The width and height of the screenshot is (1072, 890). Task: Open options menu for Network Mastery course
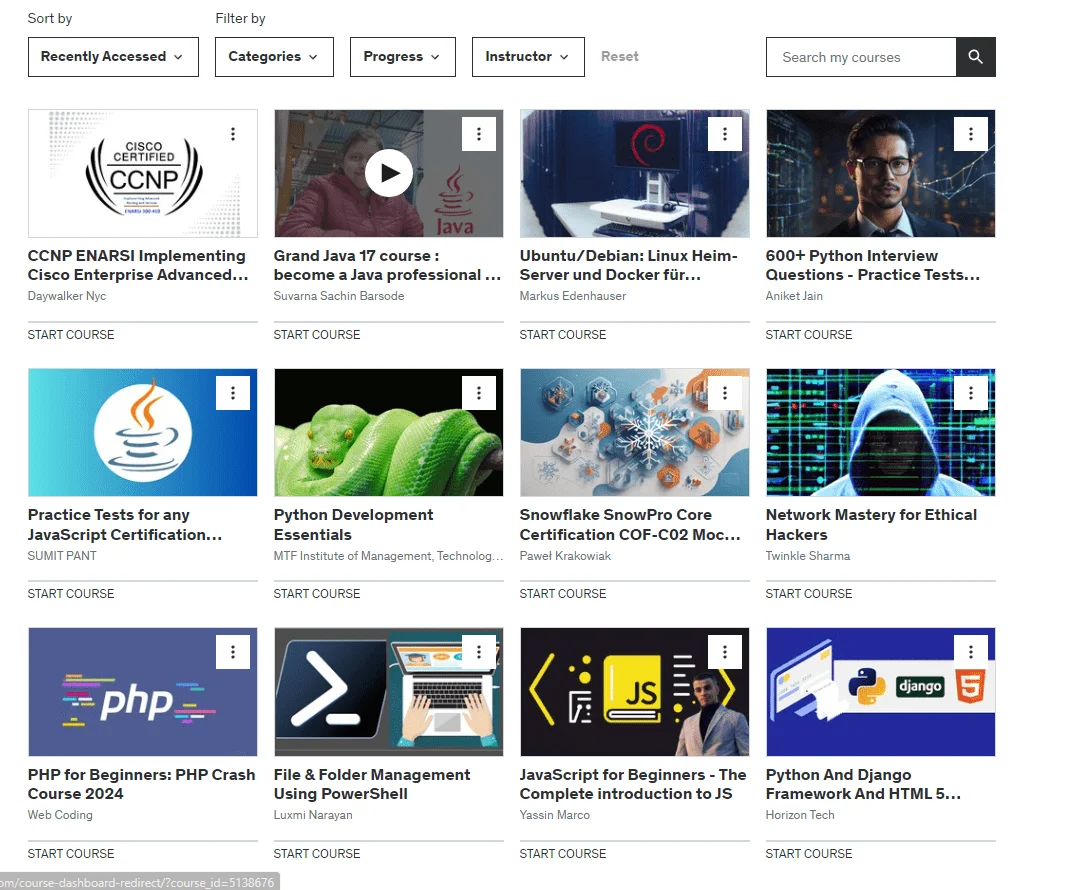[x=971, y=393]
